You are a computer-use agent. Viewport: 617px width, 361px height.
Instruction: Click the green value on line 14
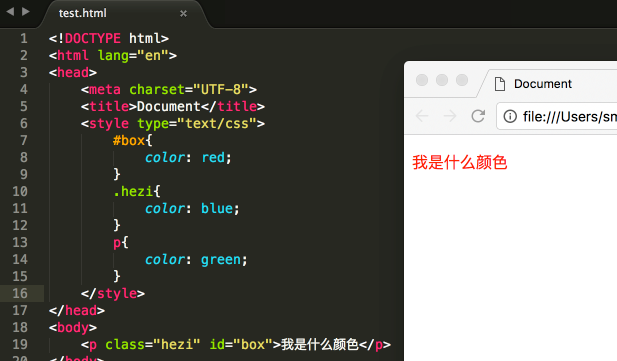coord(221,259)
